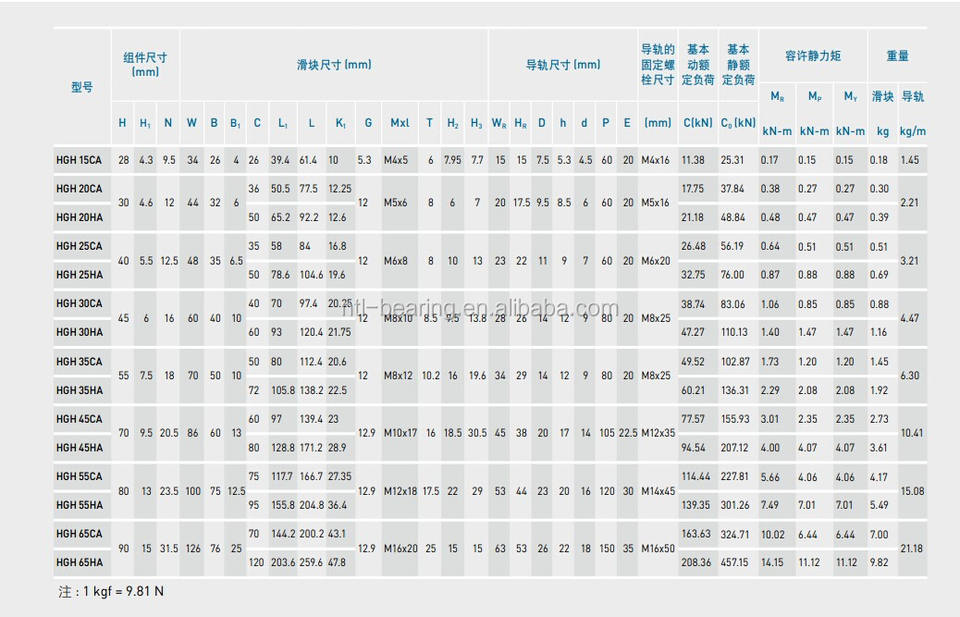Select the value 102.87
Screen dimensions: 960x617
click(x=735, y=362)
